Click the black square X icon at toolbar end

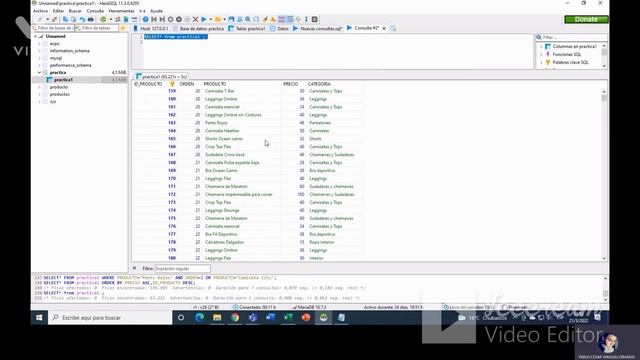[x=315, y=19]
